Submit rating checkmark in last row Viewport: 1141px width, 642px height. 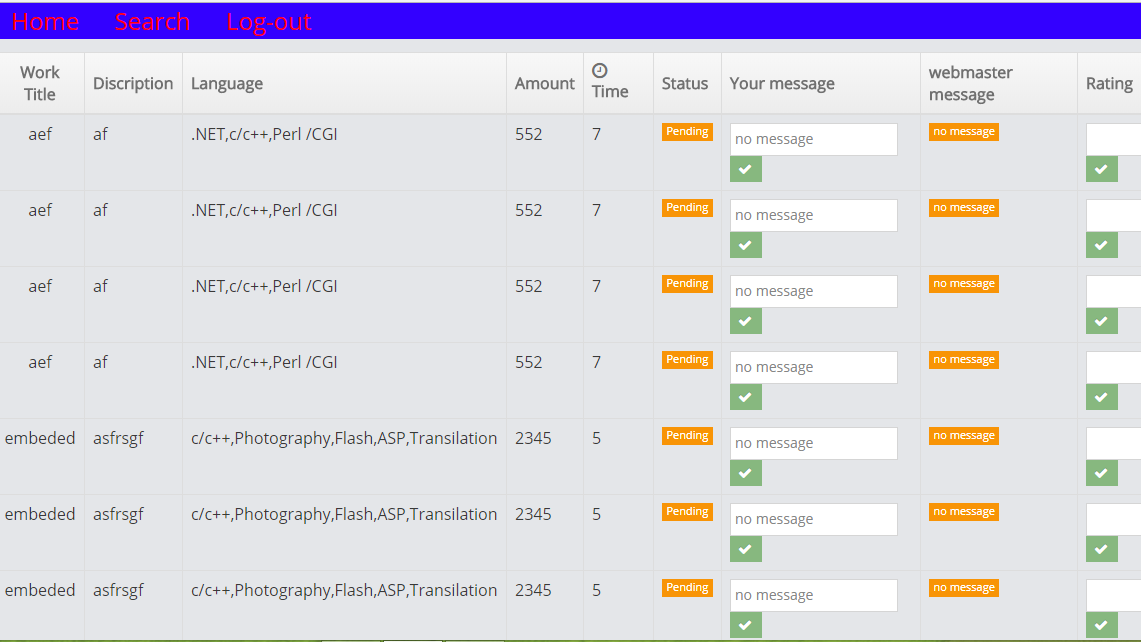1101,626
